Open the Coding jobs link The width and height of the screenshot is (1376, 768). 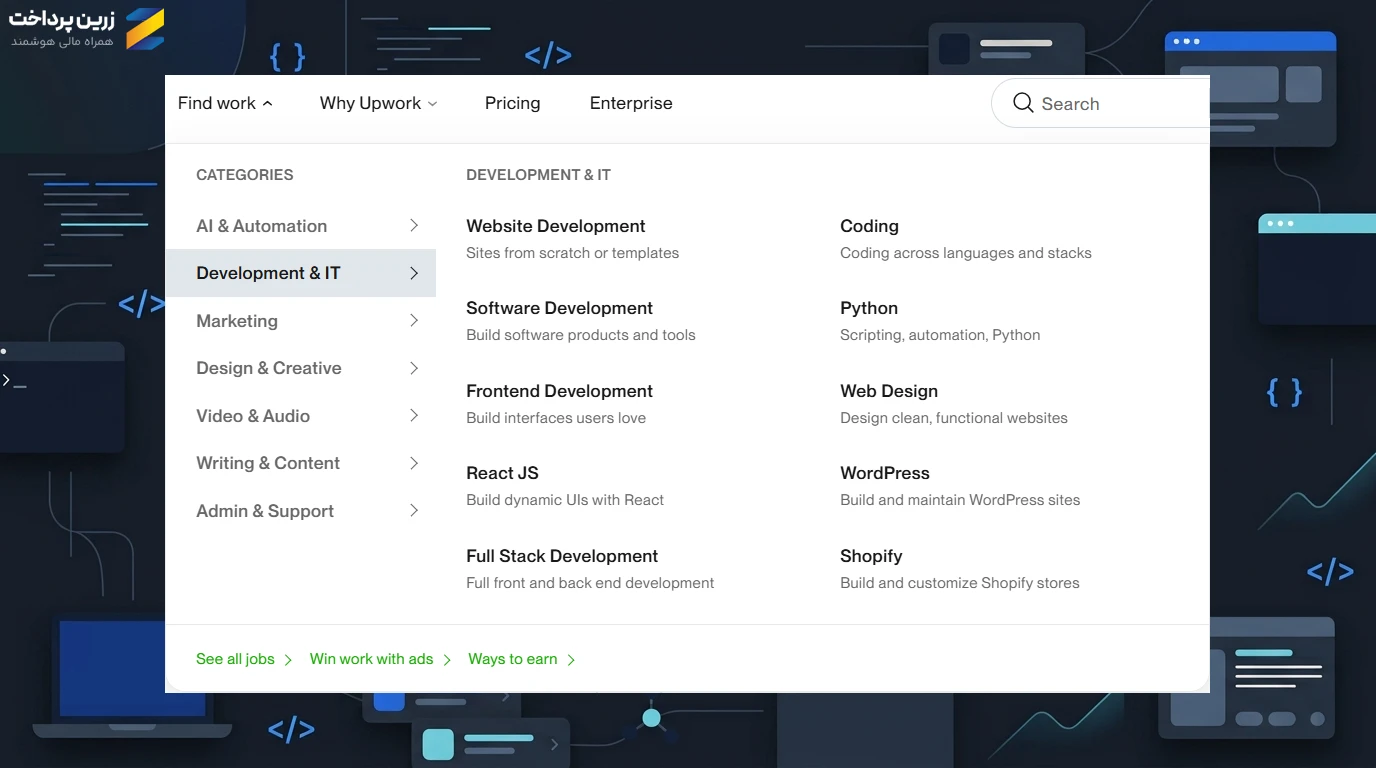869,226
